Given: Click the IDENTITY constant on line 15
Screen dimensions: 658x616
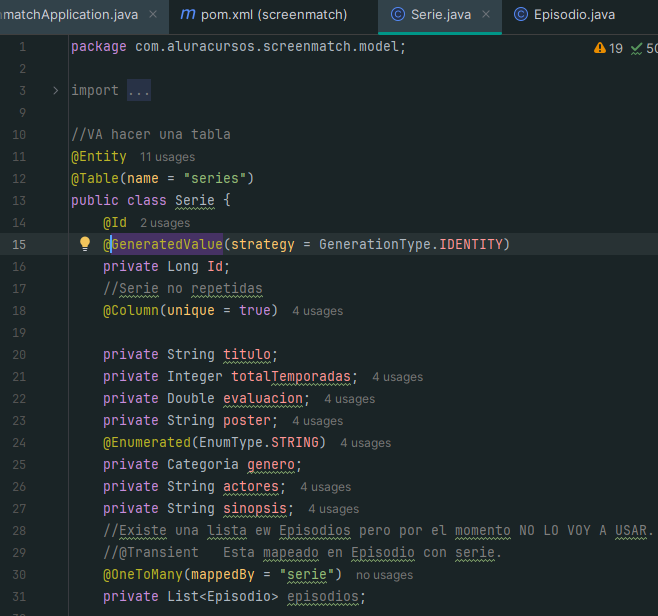Looking at the screenshot, I should [471, 244].
